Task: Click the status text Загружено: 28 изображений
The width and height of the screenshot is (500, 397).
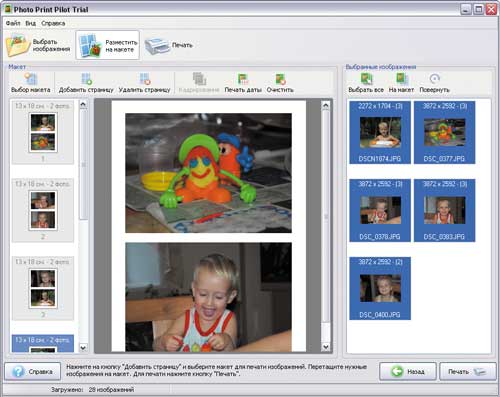Action: coord(93,389)
